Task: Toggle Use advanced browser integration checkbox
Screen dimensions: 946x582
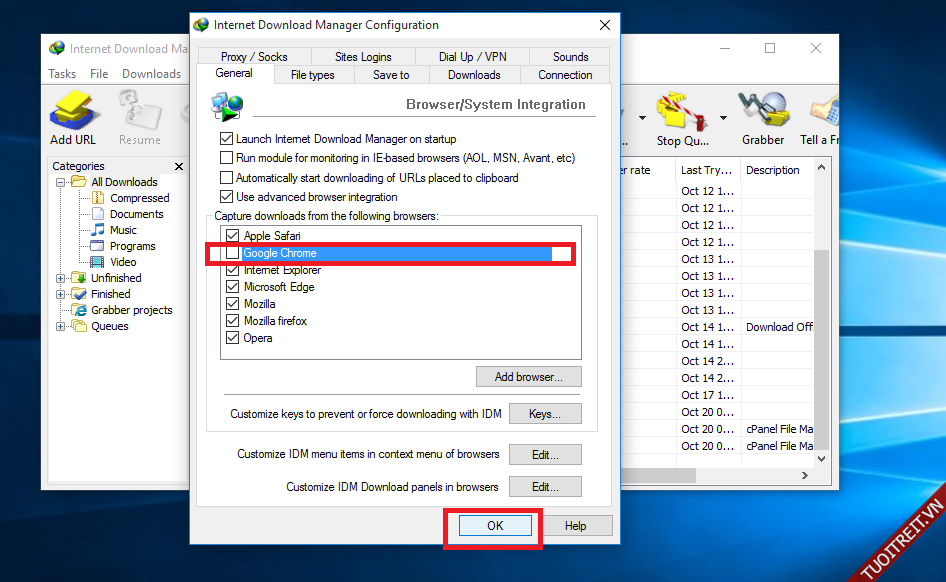Action: coord(226,197)
